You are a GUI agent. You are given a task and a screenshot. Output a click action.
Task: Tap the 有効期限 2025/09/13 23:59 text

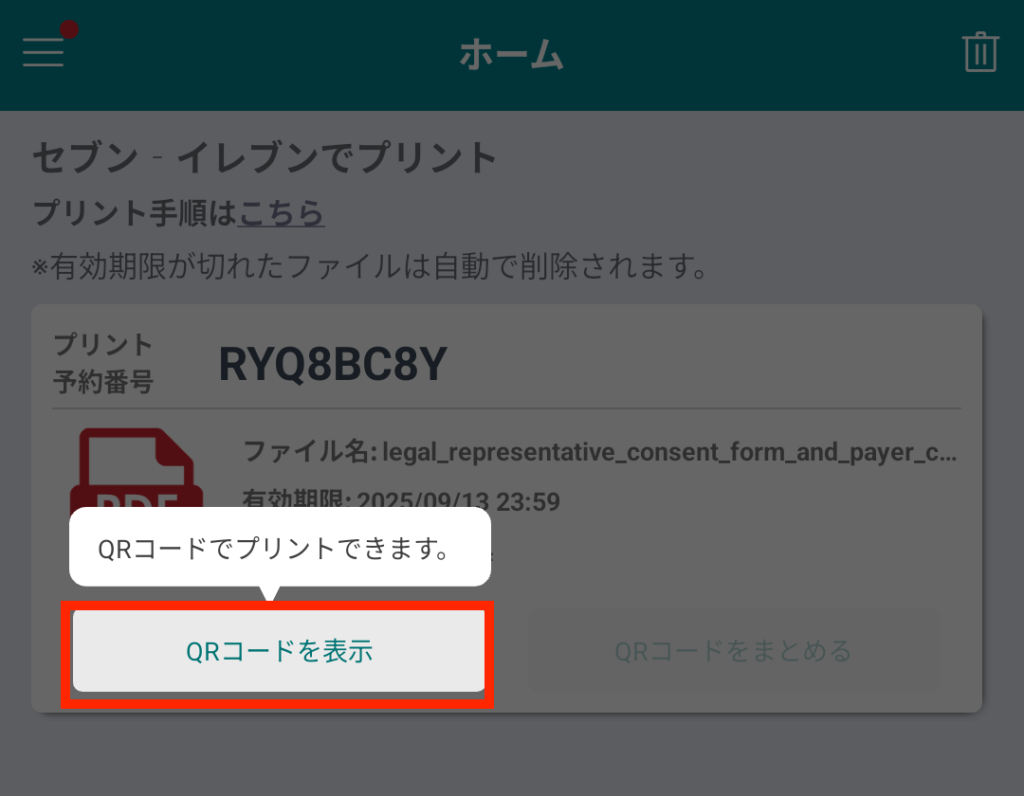point(401,501)
